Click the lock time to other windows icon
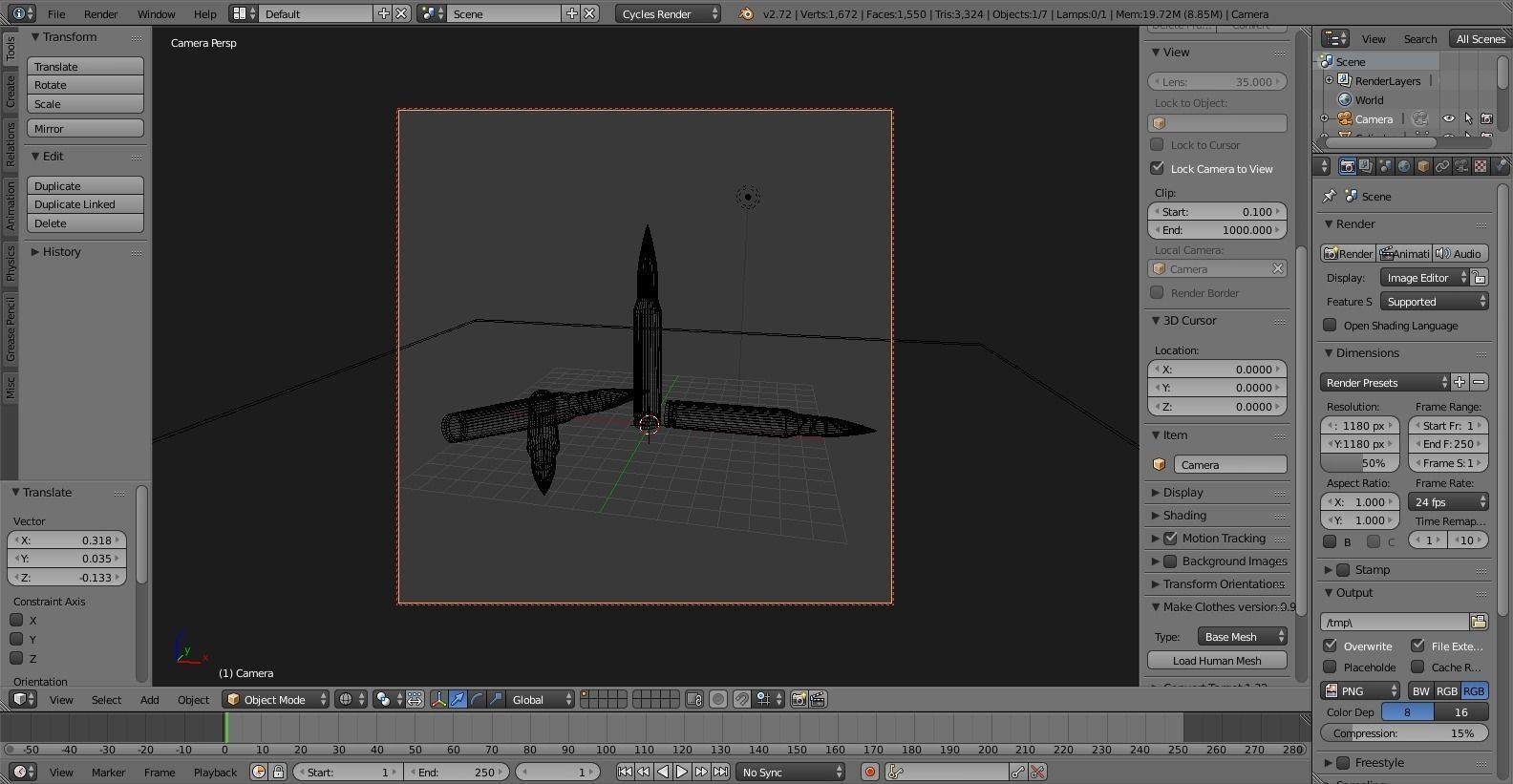 point(278,772)
